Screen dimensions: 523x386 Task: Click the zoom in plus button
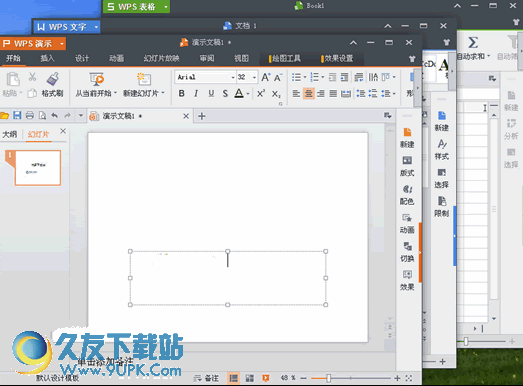point(397,378)
